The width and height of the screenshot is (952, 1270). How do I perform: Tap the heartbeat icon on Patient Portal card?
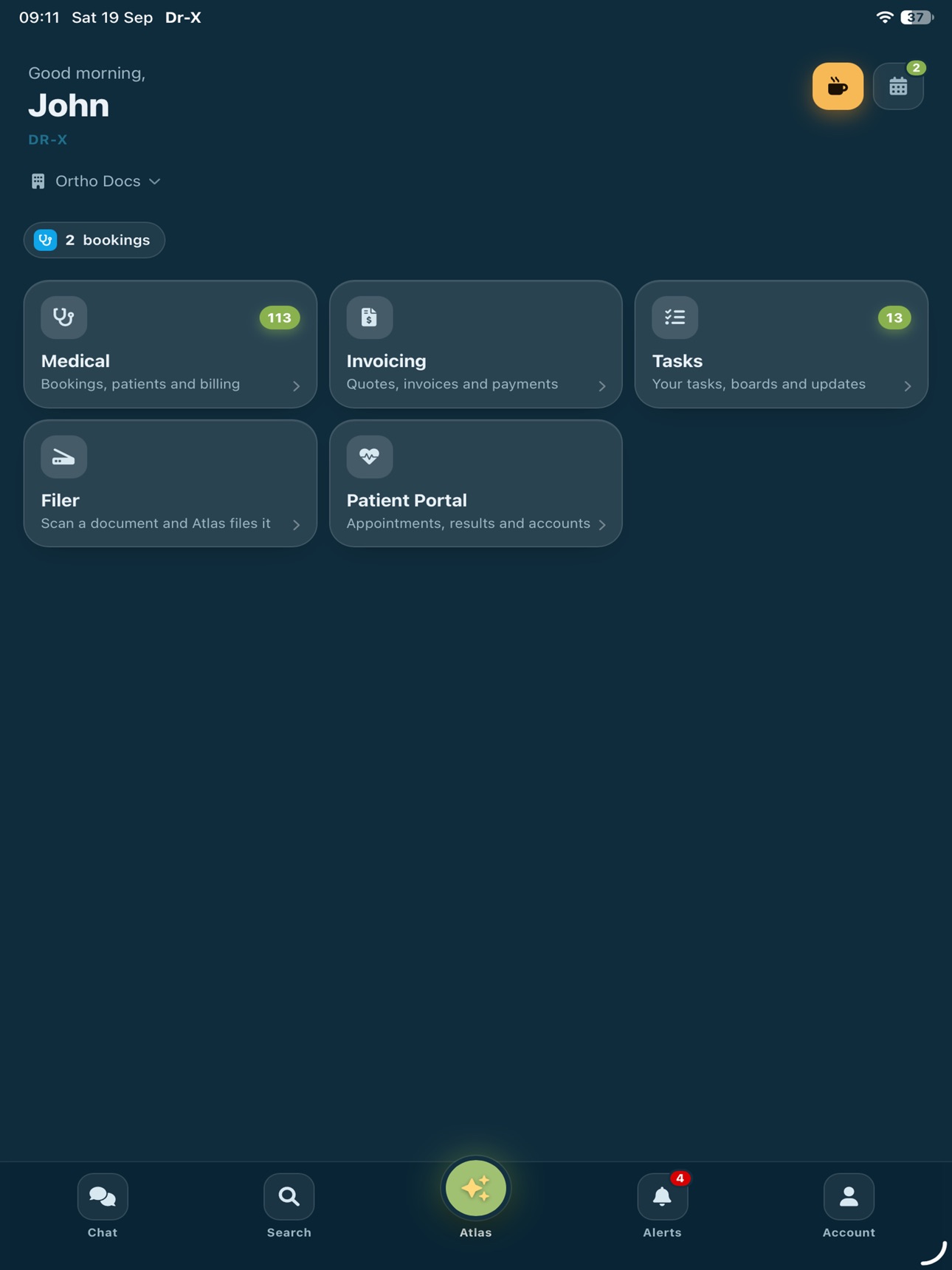(369, 456)
